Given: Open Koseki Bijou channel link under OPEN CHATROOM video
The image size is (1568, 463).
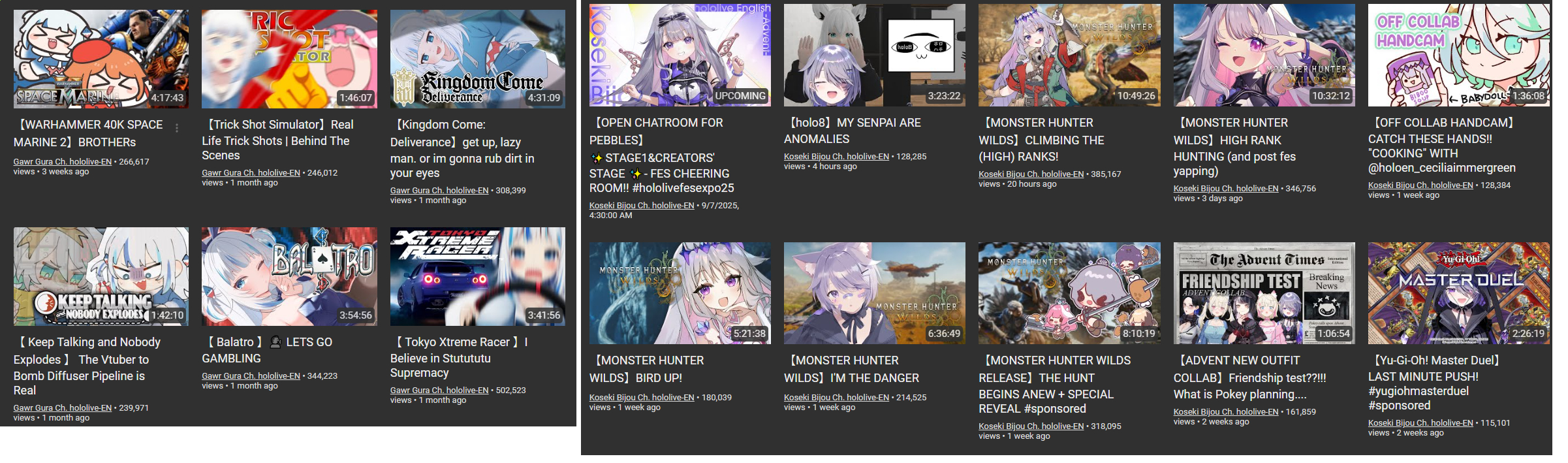Looking at the screenshot, I should coord(642,206).
